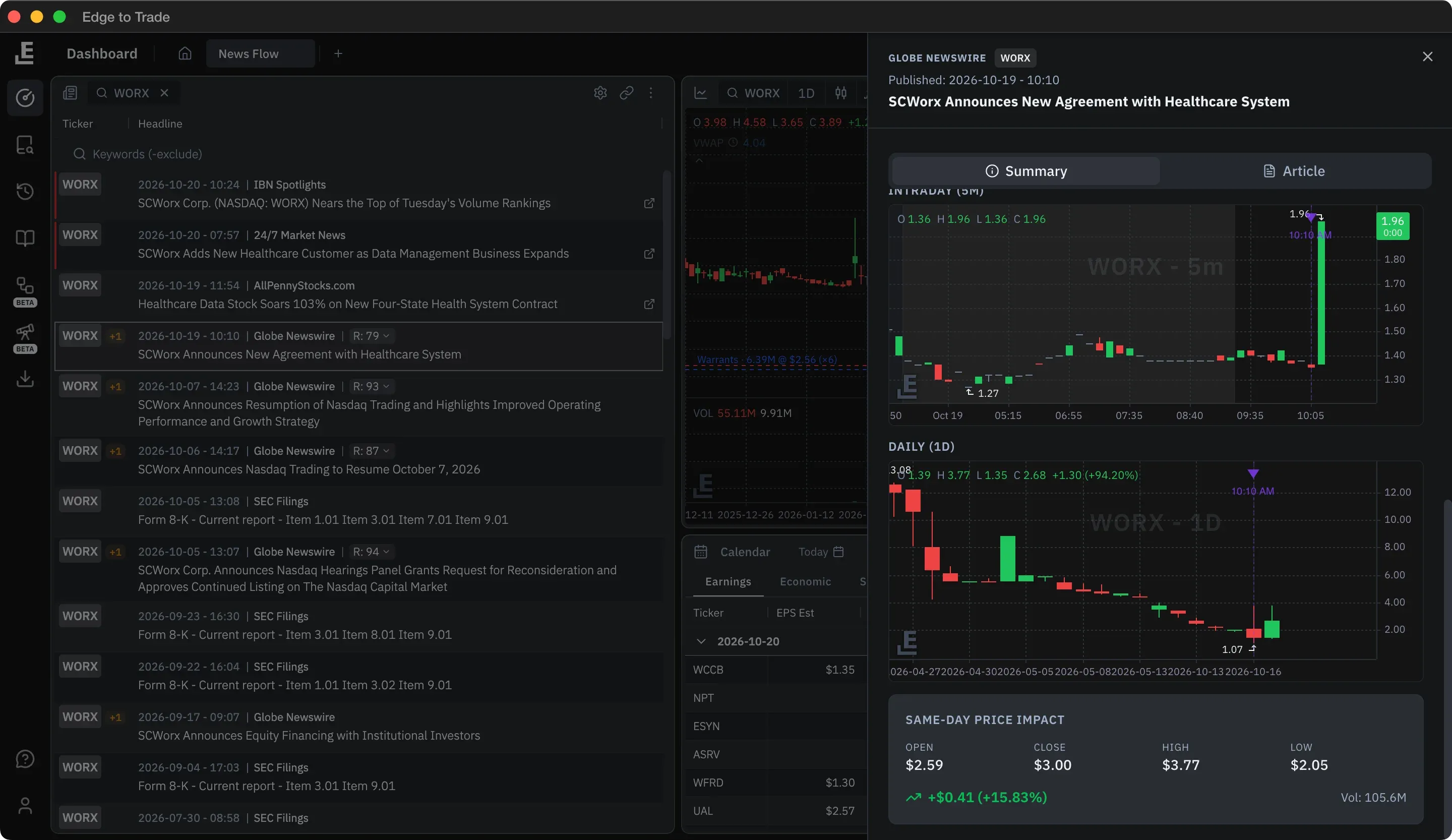Screen dimensions: 1452x840
Task: Expand R: 93 rating dropdown
Action: 371,387
